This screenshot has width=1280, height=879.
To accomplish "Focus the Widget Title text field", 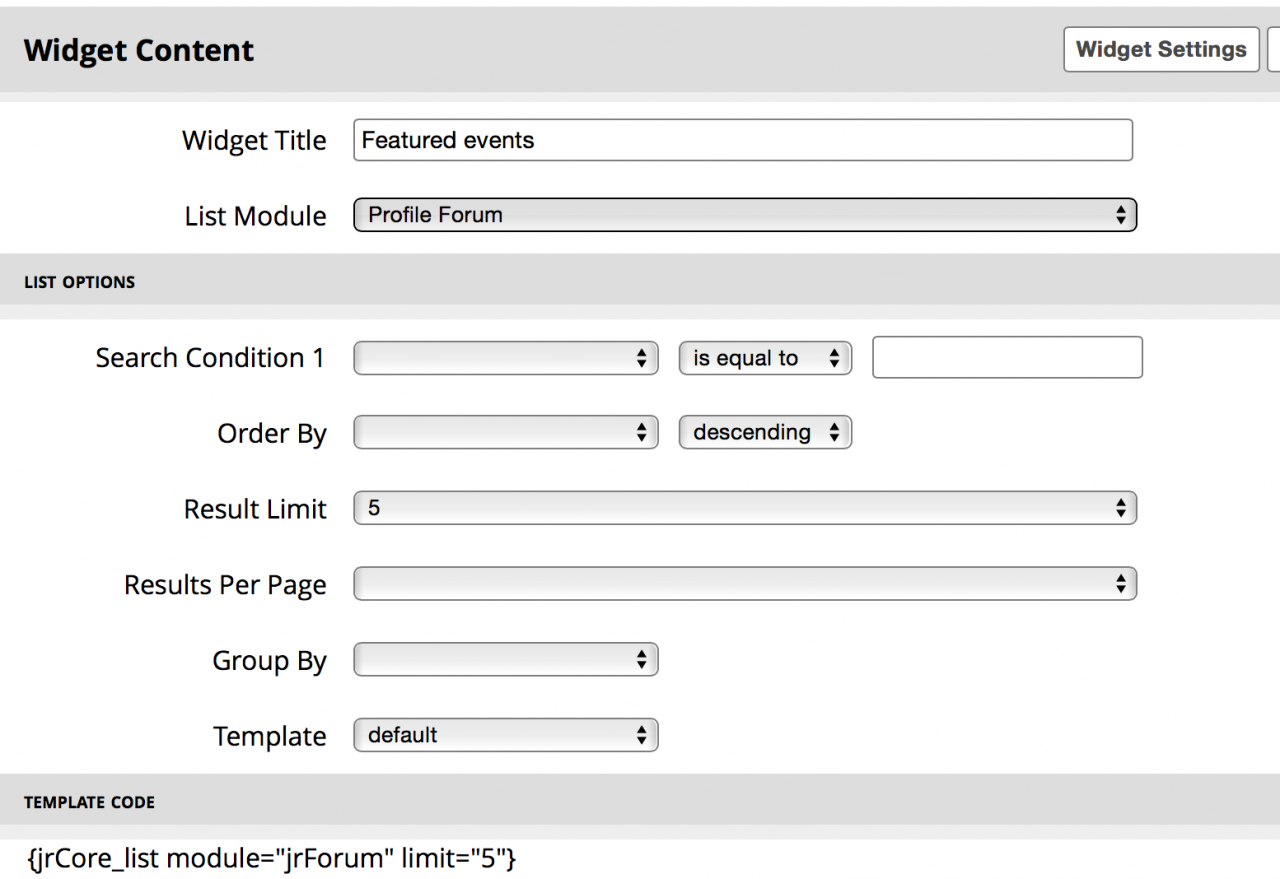I will tap(742, 140).
